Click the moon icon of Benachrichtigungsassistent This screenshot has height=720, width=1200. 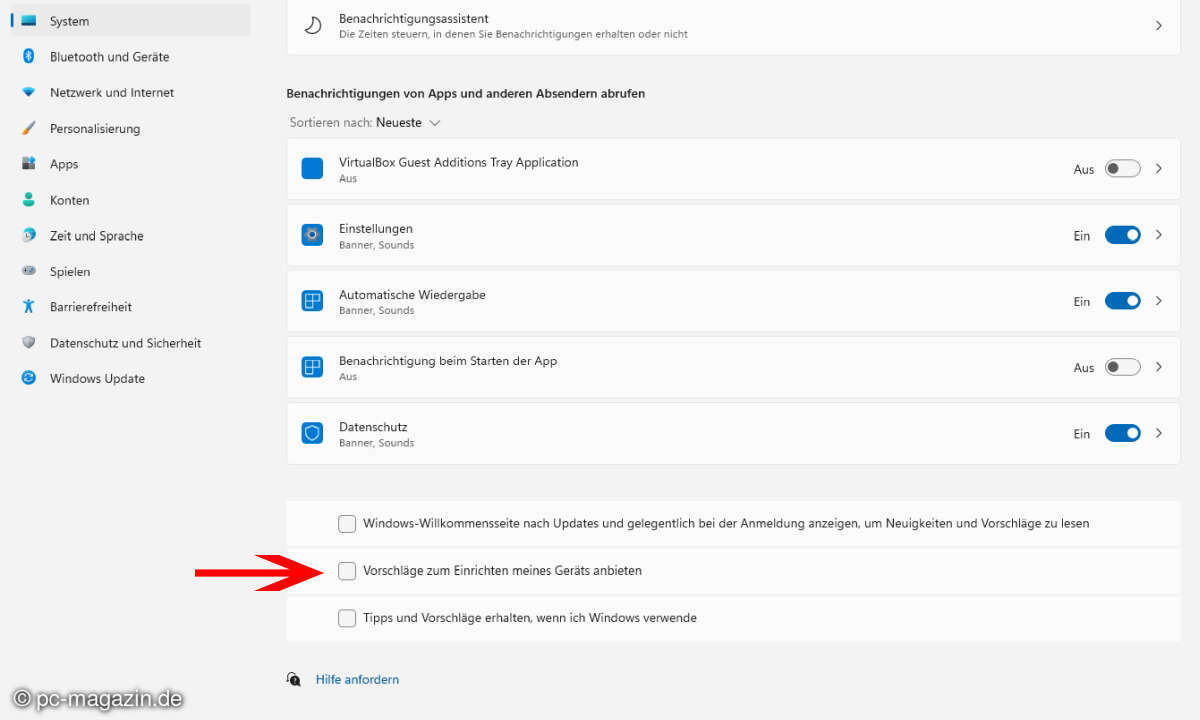pyautogui.click(x=312, y=25)
